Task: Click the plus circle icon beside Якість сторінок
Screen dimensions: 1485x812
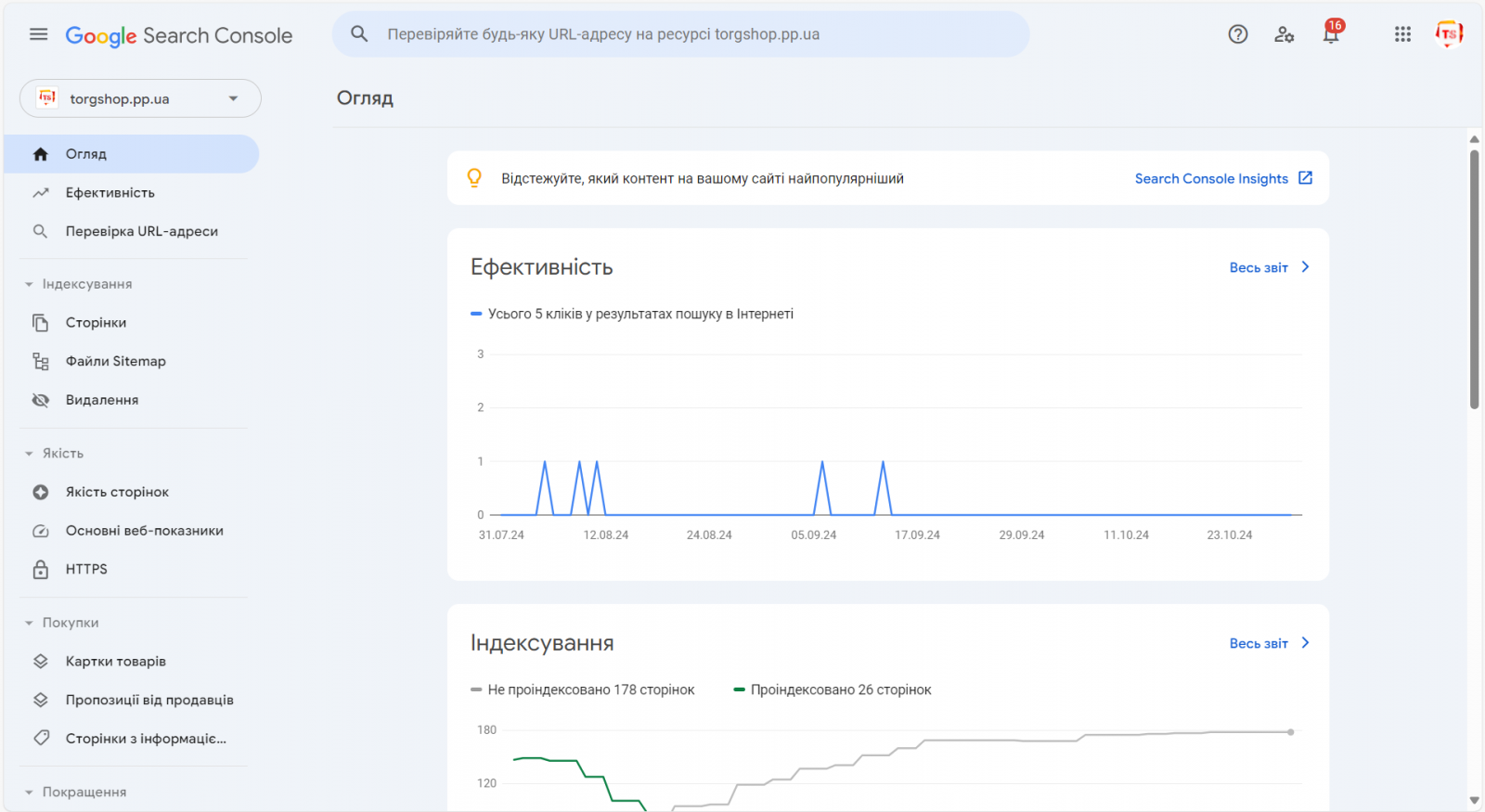Action: click(41, 492)
